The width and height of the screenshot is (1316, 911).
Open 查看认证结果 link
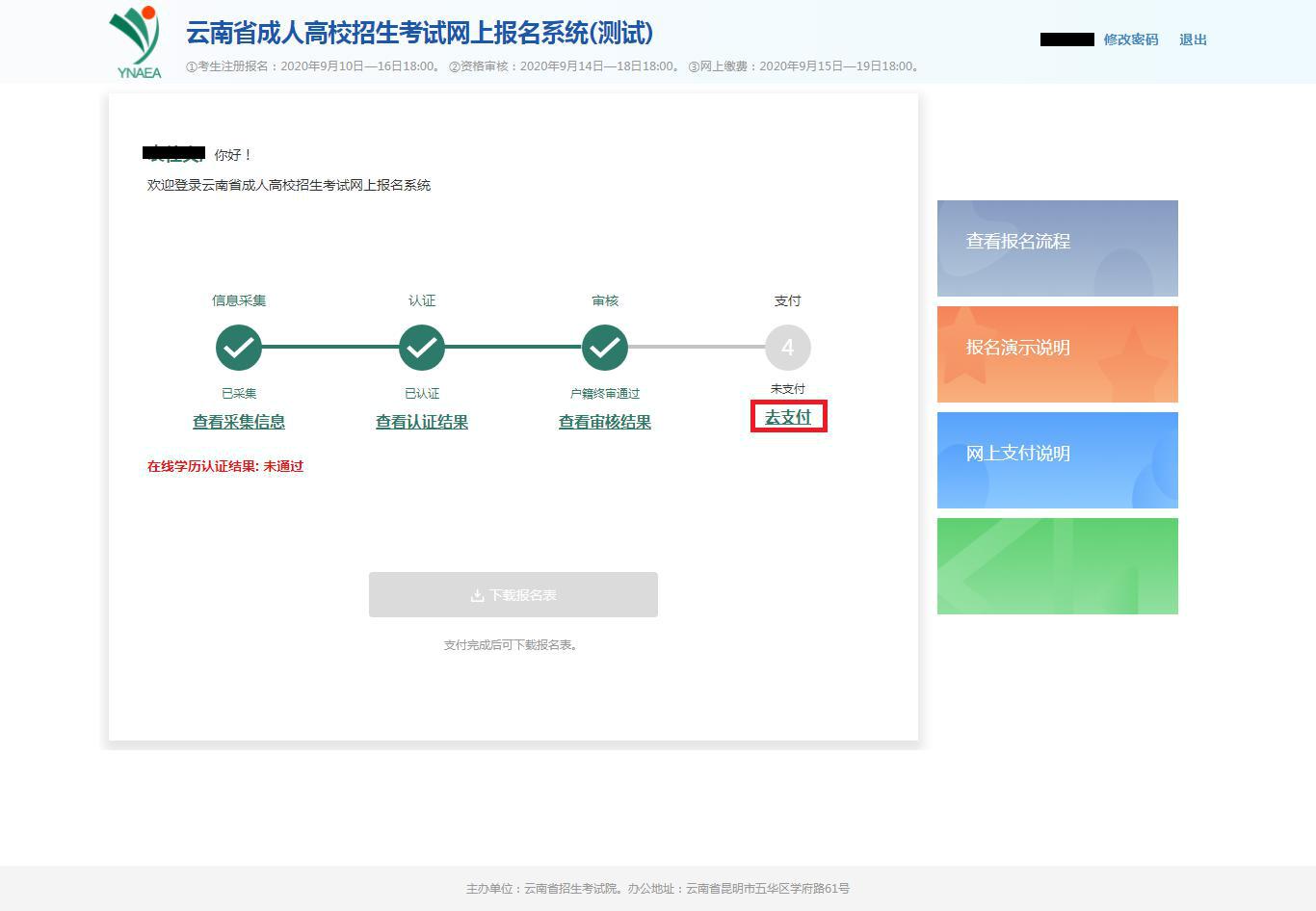tap(421, 422)
